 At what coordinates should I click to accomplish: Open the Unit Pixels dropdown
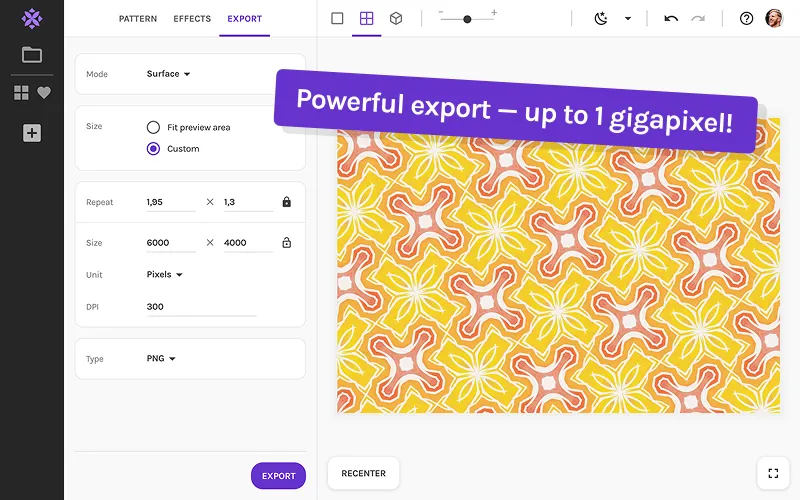pos(164,274)
